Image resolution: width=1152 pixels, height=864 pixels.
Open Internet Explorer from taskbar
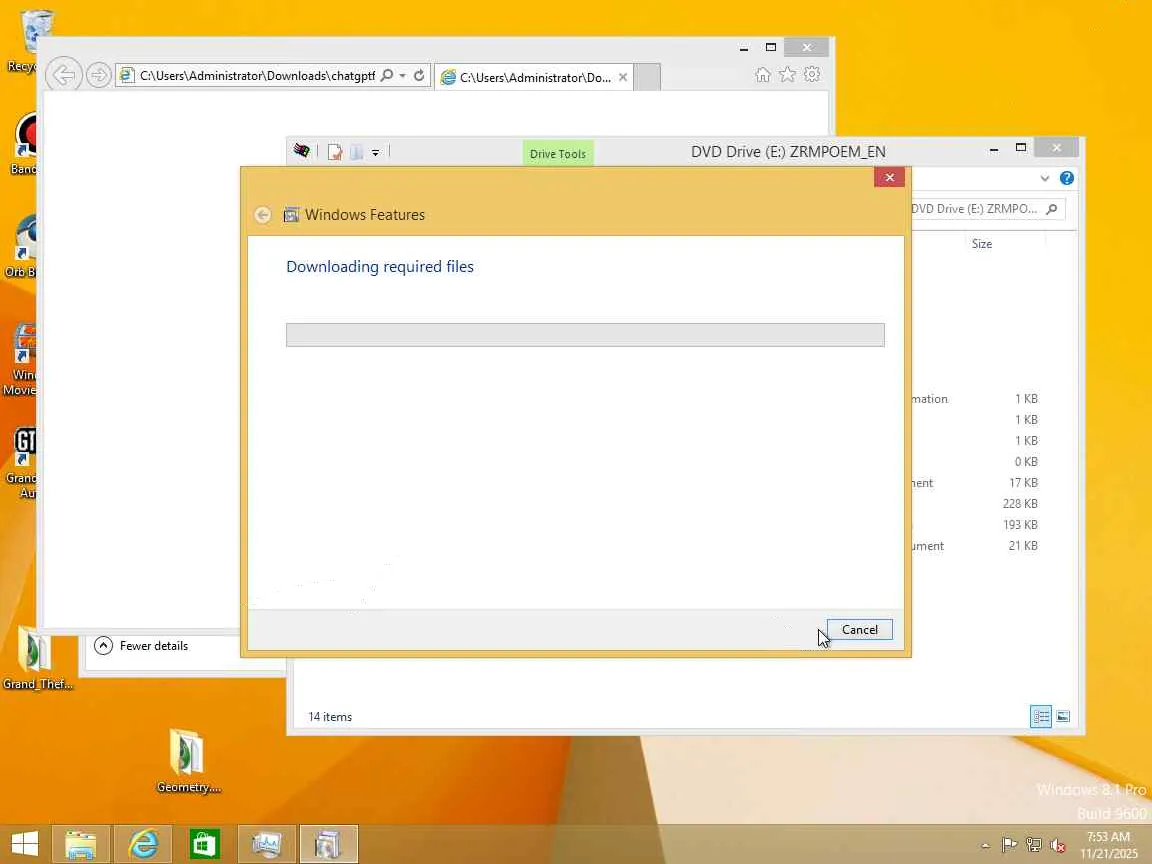[143, 844]
